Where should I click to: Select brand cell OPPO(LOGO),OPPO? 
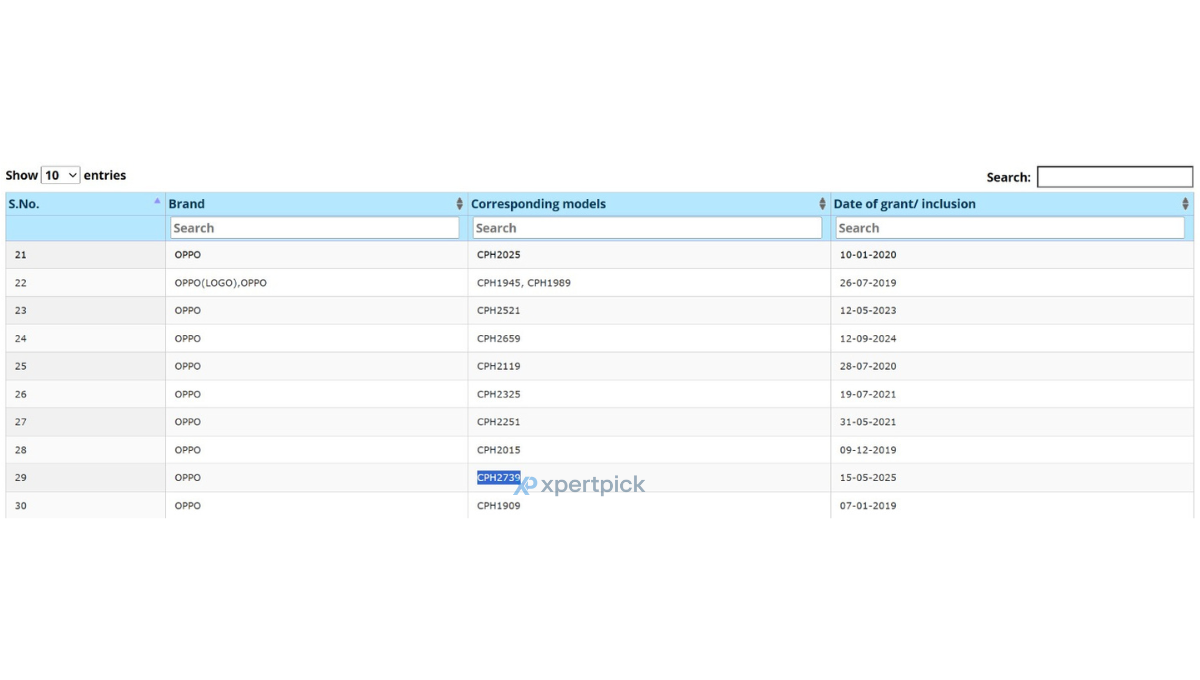(316, 283)
